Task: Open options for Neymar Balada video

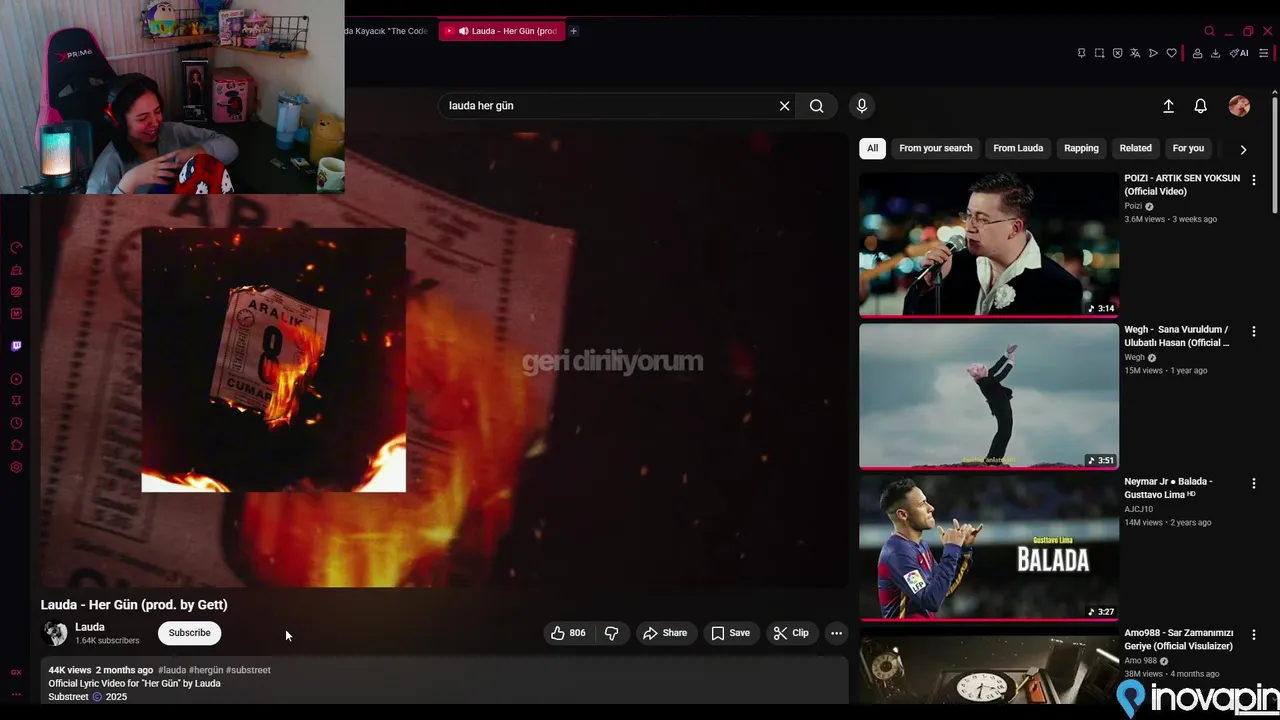Action: click(x=1253, y=483)
